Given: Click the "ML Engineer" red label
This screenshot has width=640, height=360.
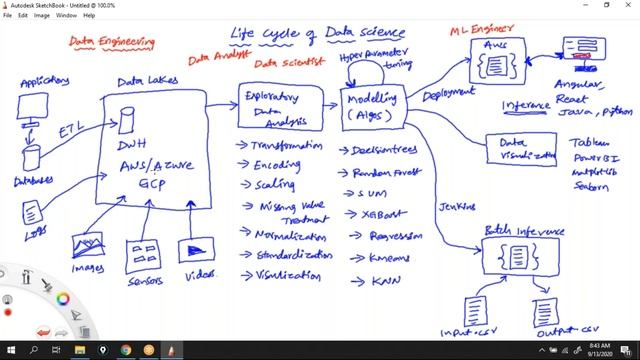Looking at the screenshot, I should tap(482, 29).
